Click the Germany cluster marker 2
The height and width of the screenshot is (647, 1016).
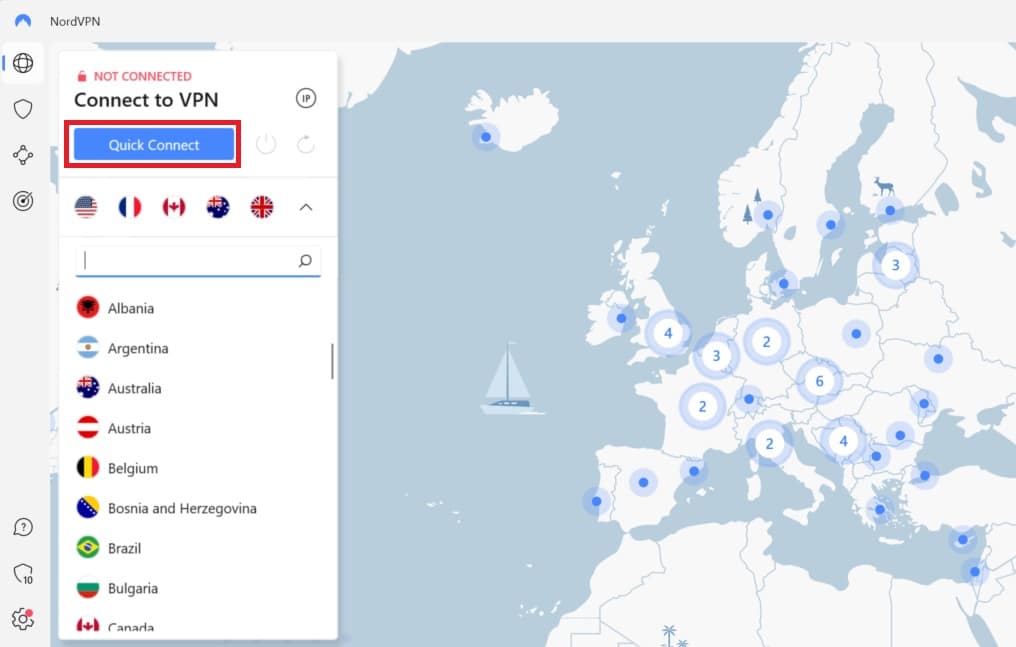point(766,341)
